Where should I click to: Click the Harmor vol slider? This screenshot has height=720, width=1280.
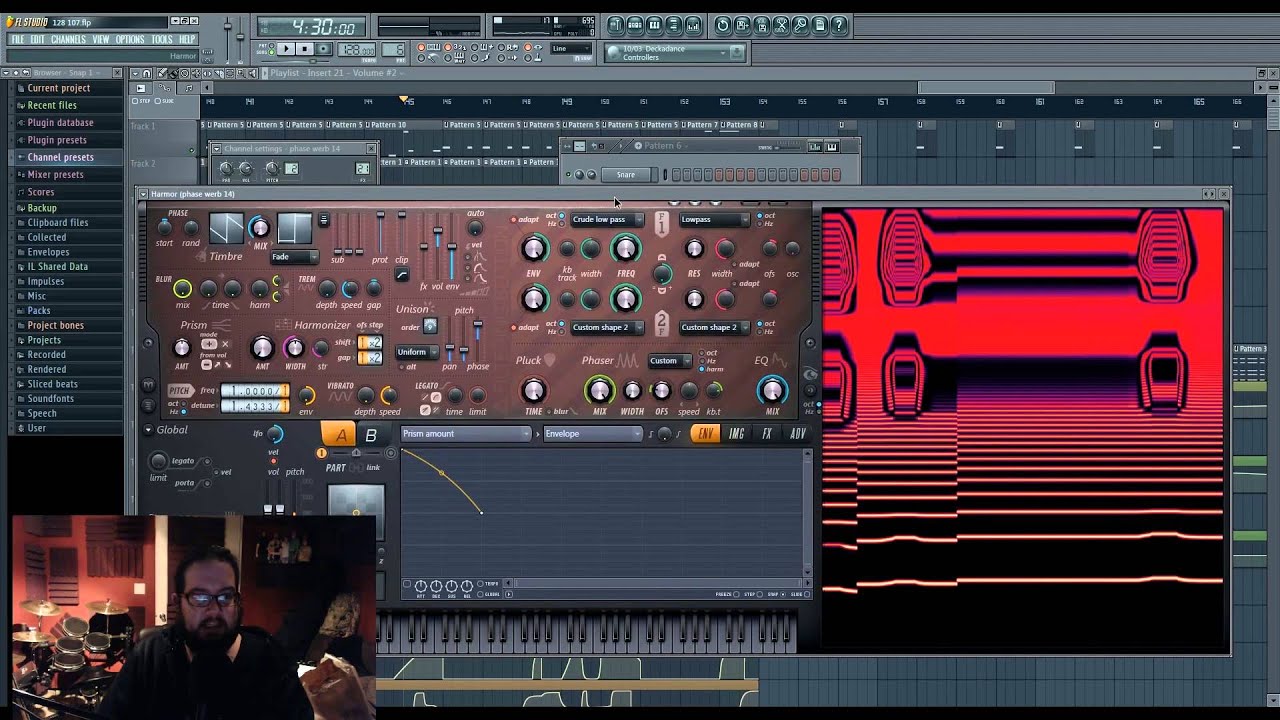click(437, 248)
